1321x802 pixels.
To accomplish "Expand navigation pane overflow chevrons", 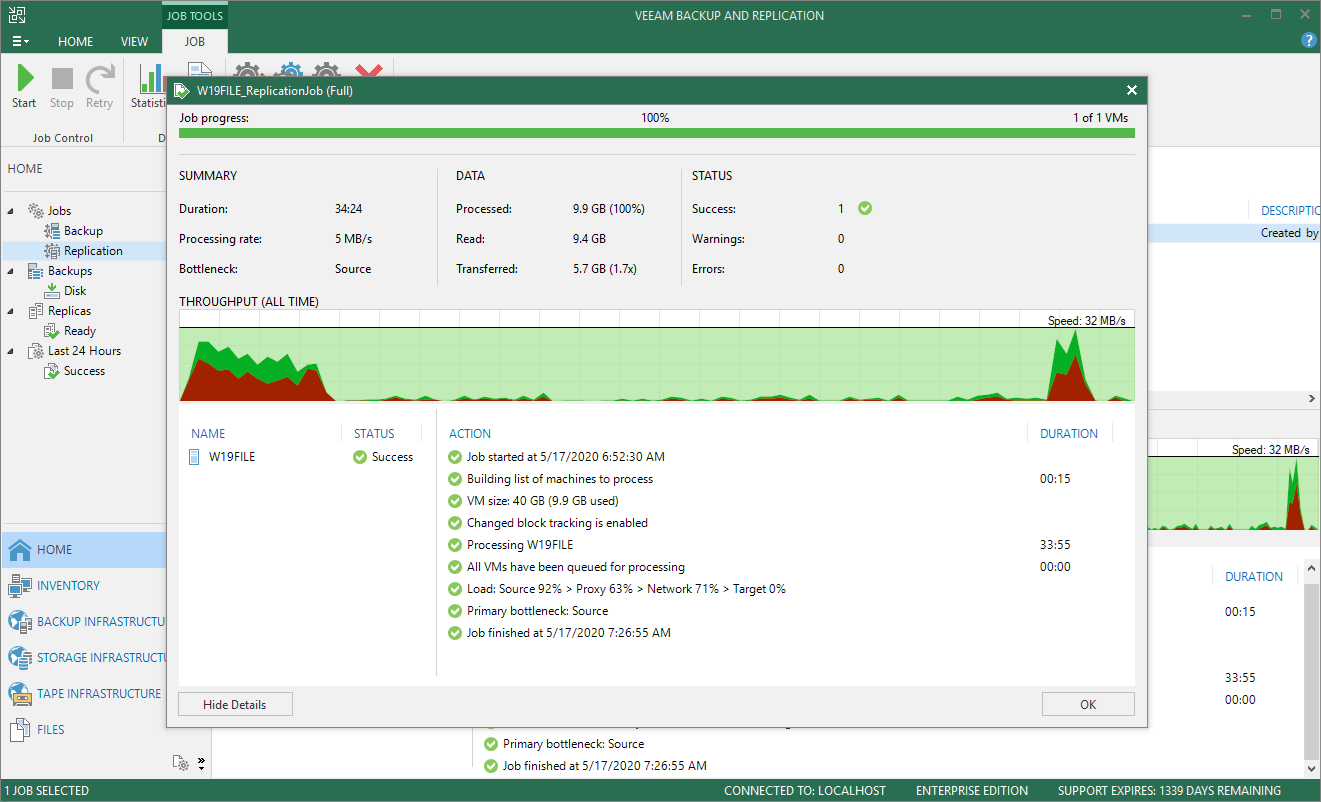I will [x=201, y=763].
